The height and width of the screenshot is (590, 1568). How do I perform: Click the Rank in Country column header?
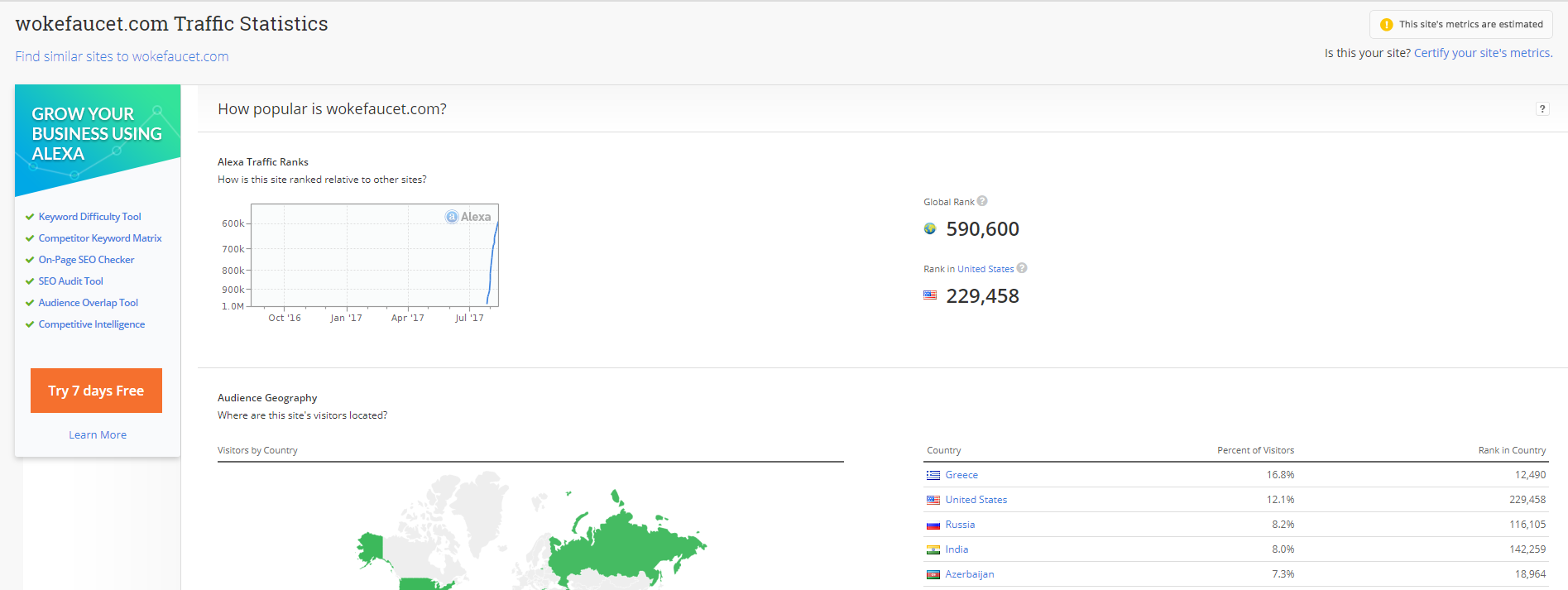click(x=1512, y=450)
